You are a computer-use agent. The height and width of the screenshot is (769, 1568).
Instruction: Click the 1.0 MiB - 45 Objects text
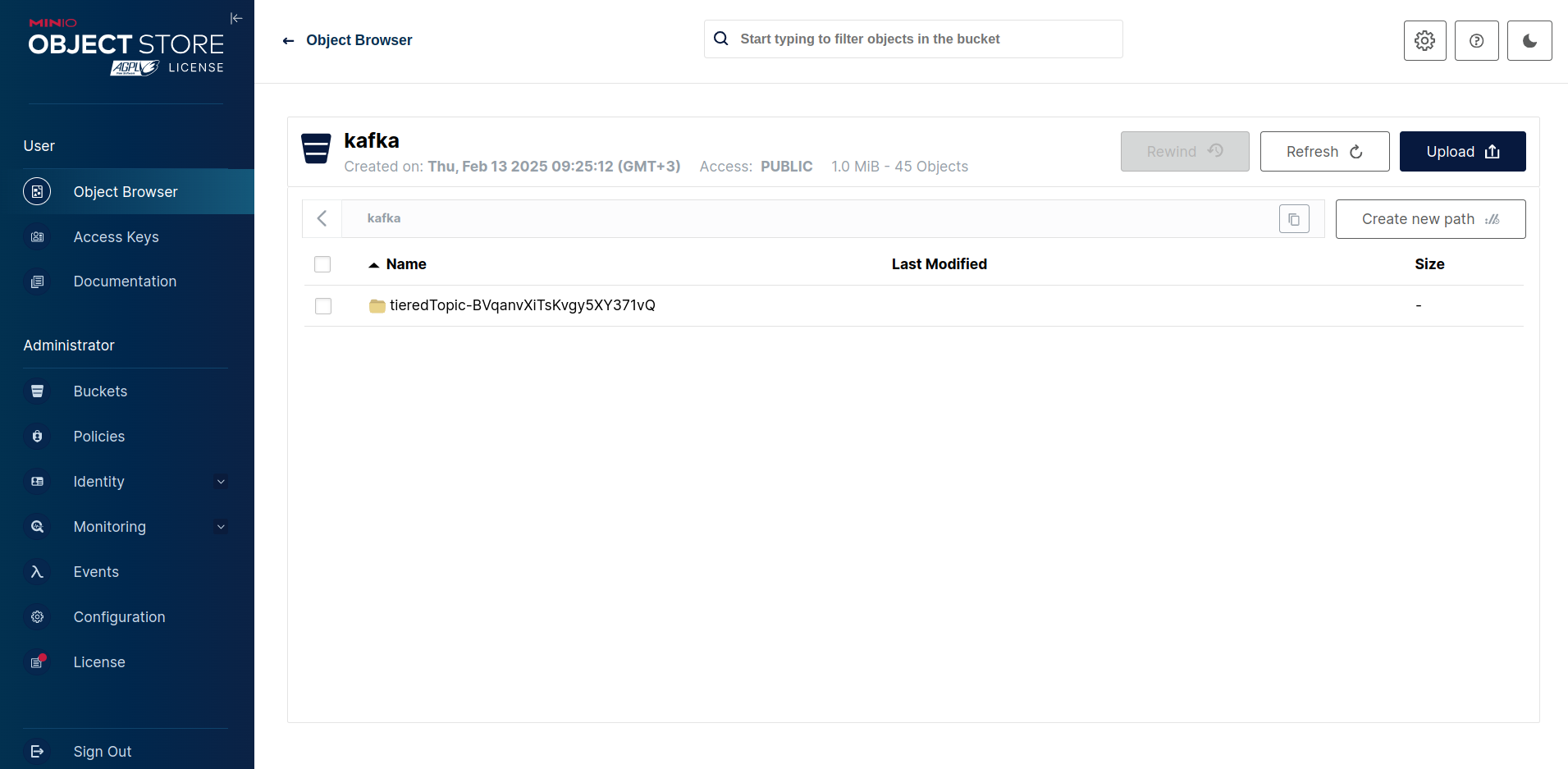(899, 167)
